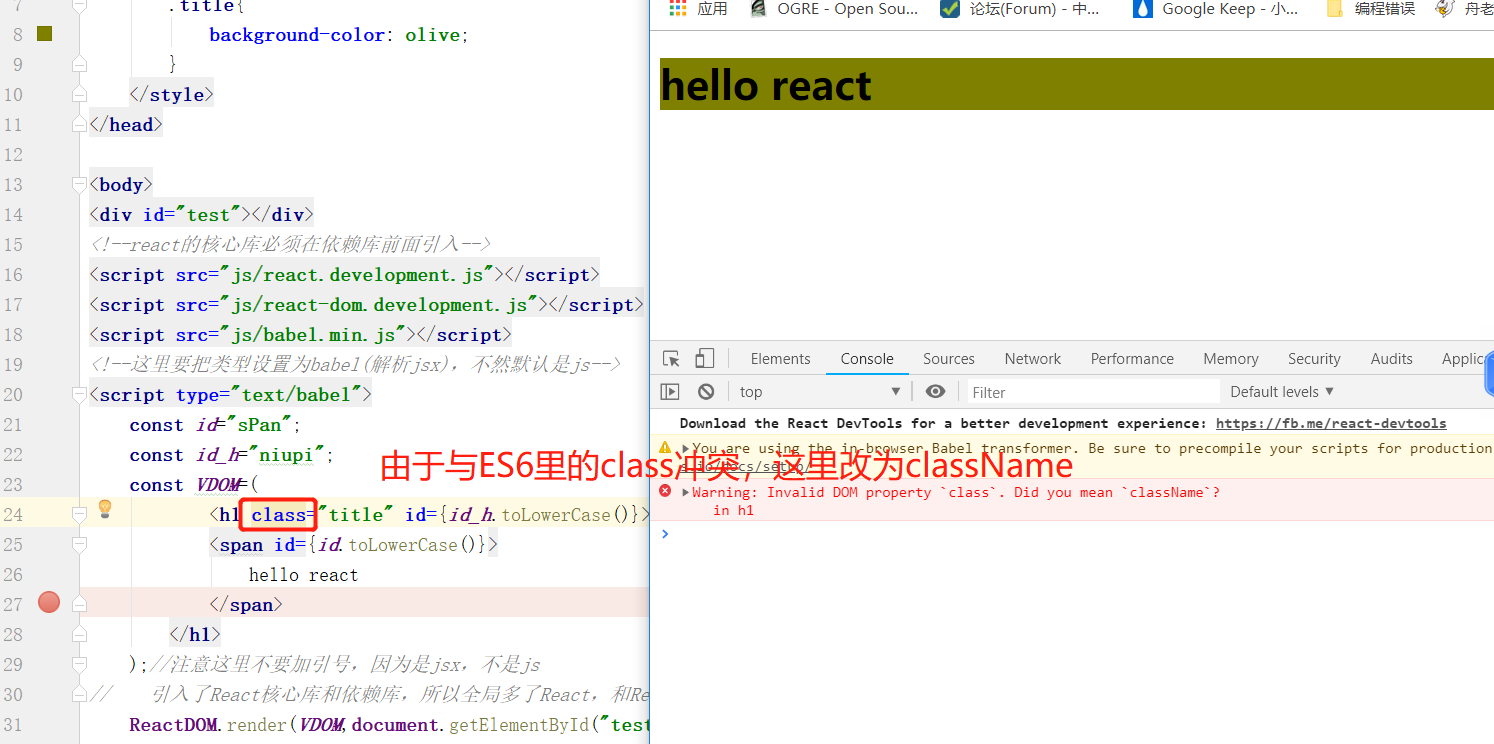The image size is (1494, 744).
Task: Click the red error icon in the console
Action: (x=665, y=492)
